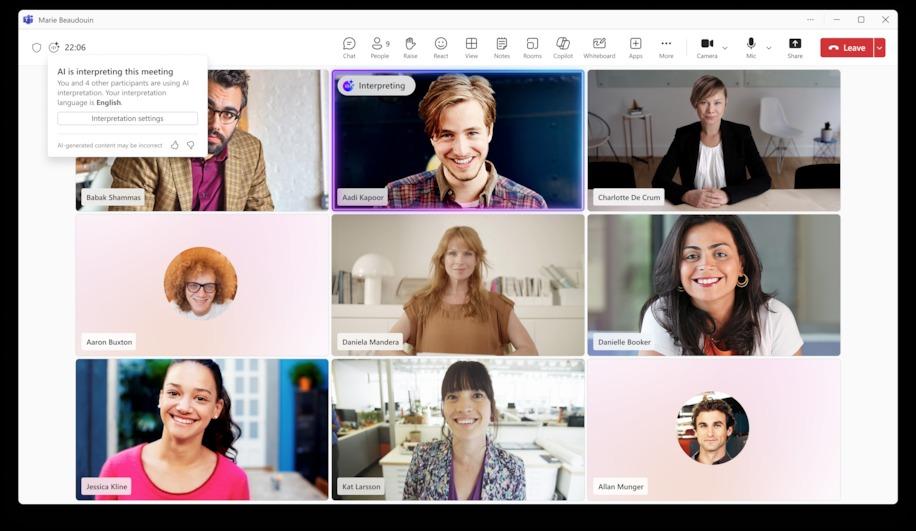Click the Teams logo in title bar
This screenshot has width=916, height=531.
coord(28,19)
